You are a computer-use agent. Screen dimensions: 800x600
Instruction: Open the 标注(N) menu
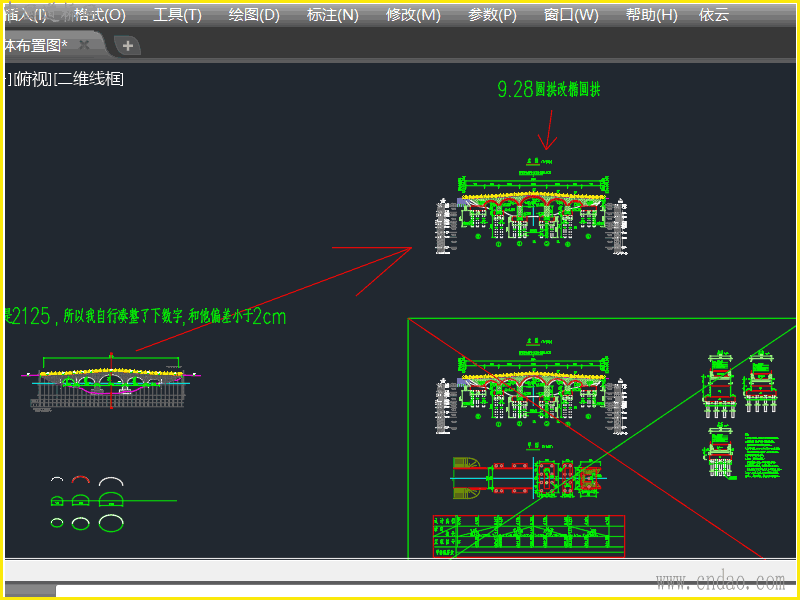(x=333, y=15)
